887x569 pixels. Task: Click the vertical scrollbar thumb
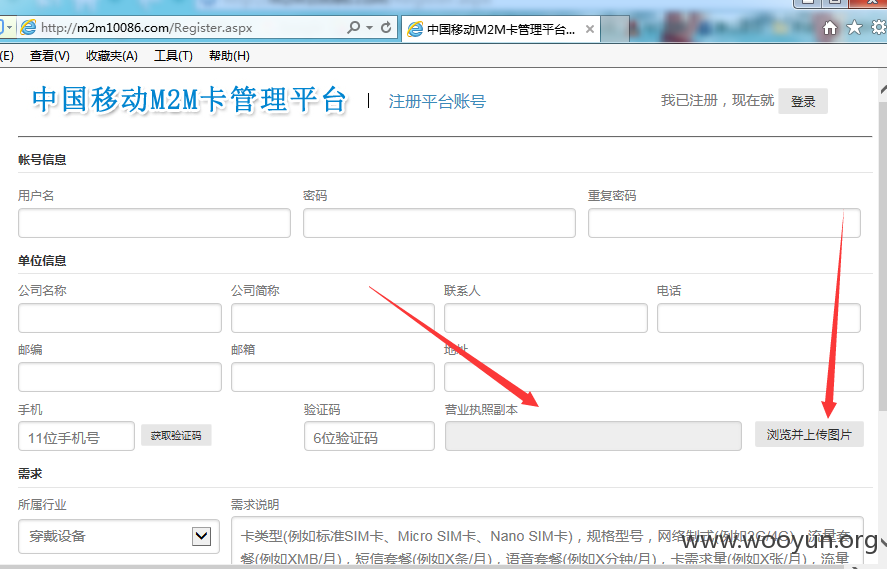click(x=882, y=255)
